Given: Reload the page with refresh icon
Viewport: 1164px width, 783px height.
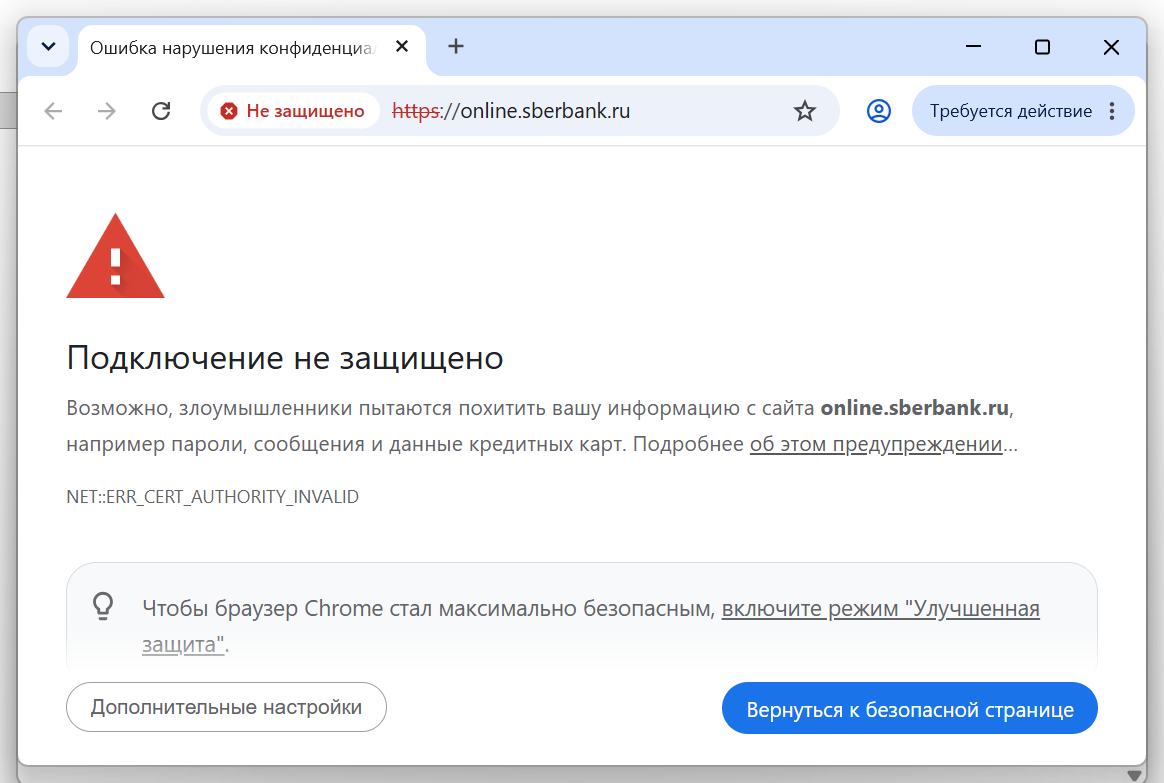Looking at the screenshot, I should (x=161, y=111).
